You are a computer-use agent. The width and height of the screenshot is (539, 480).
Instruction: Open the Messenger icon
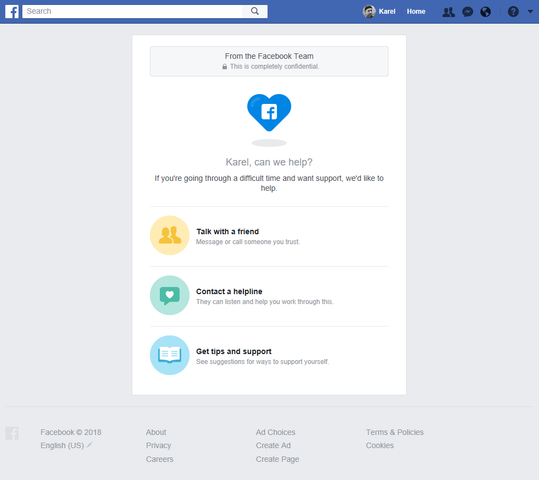468,12
